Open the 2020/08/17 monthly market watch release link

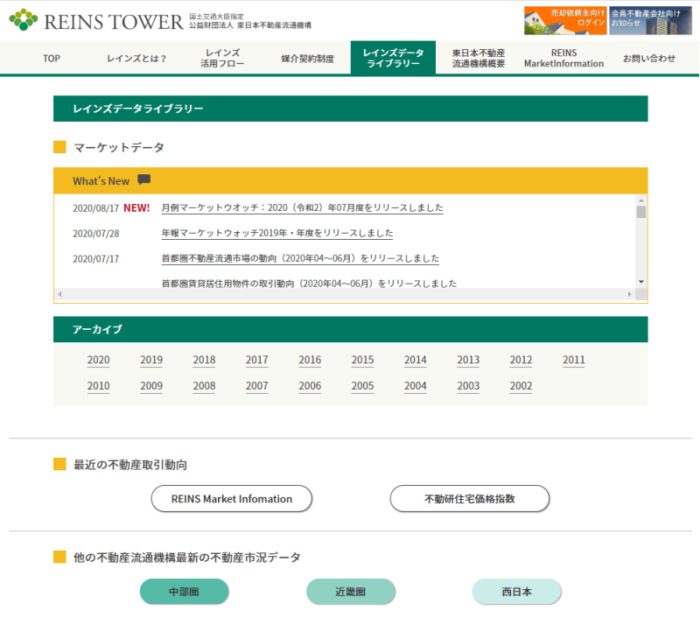click(x=302, y=208)
